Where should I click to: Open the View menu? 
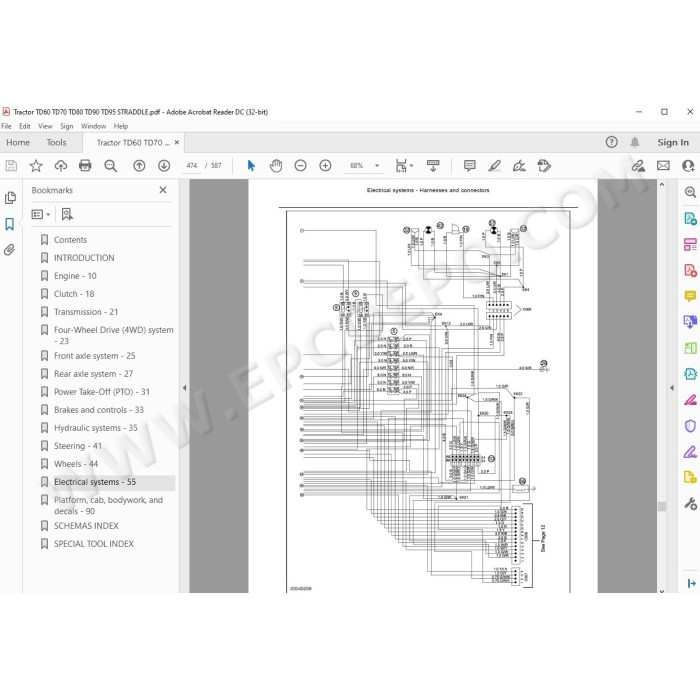point(45,126)
